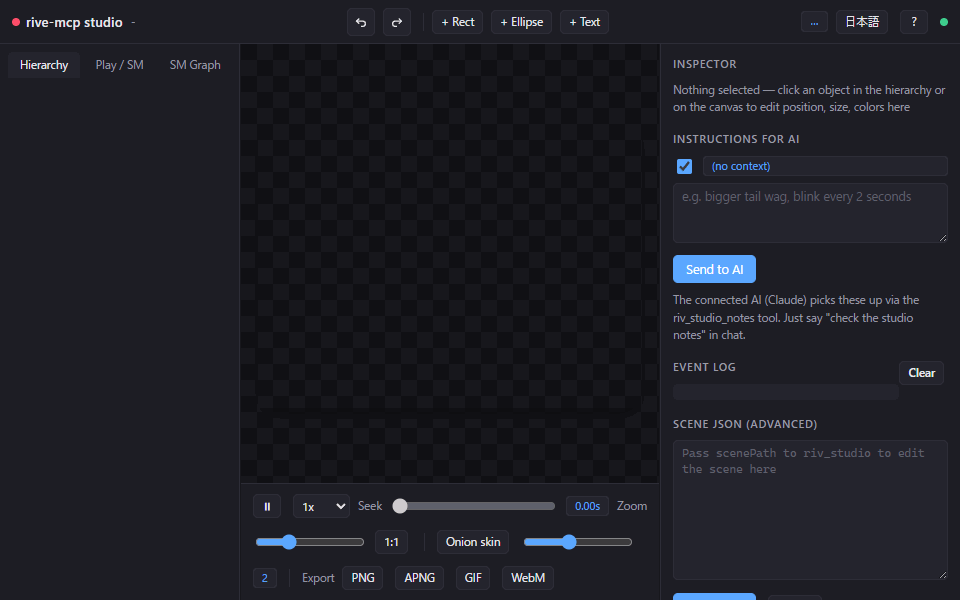The width and height of the screenshot is (960, 600).
Task: Click the onion skin amount slider
Action: click(577, 542)
